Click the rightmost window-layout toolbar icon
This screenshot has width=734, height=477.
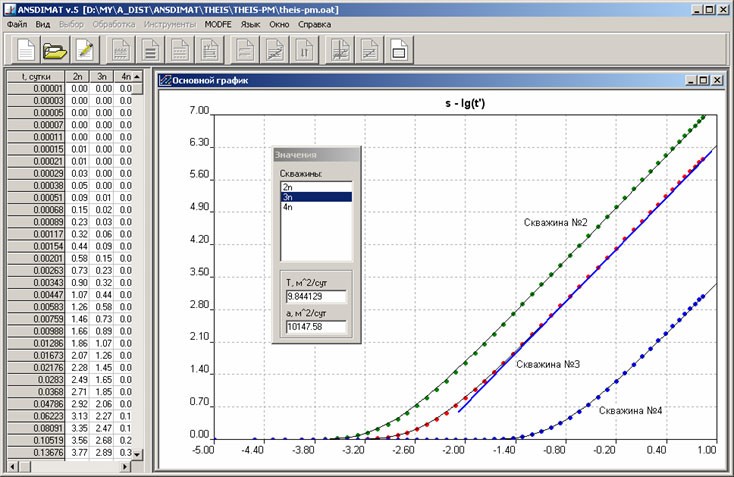pyautogui.click(x=398, y=47)
